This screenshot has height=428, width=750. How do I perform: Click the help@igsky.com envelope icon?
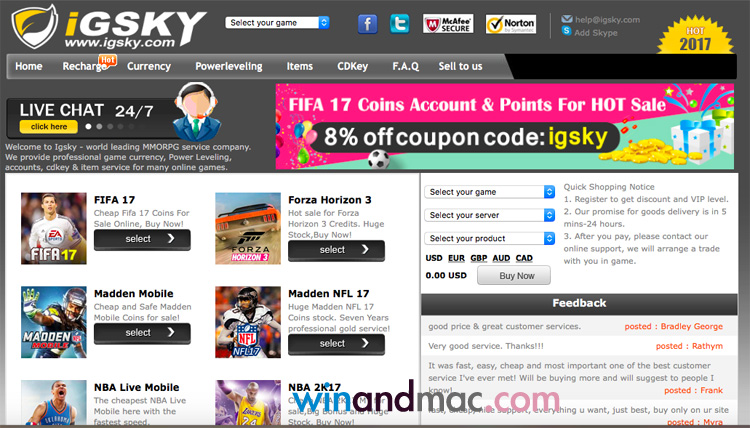click(x=567, y=19)
